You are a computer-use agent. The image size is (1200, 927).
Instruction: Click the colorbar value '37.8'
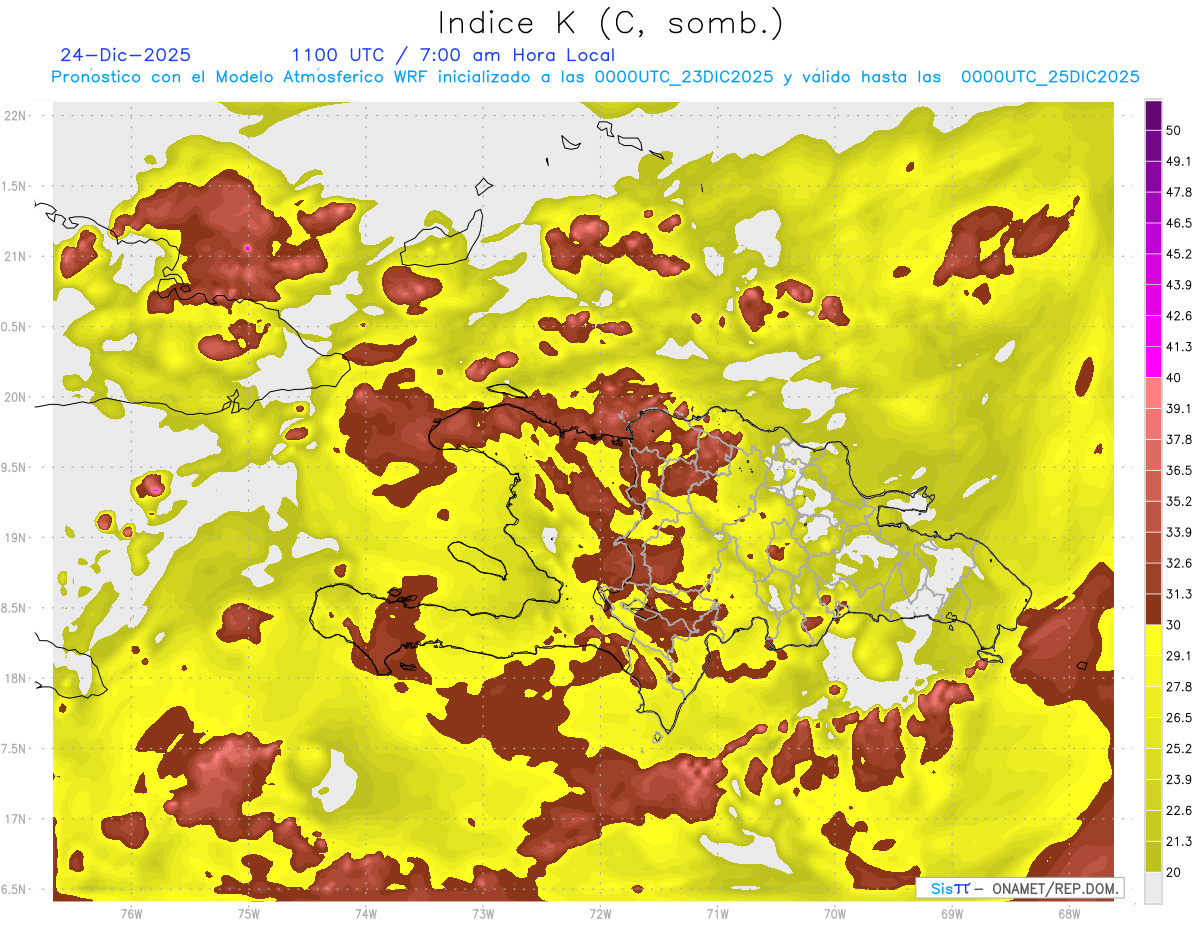tap(1179, 439)
